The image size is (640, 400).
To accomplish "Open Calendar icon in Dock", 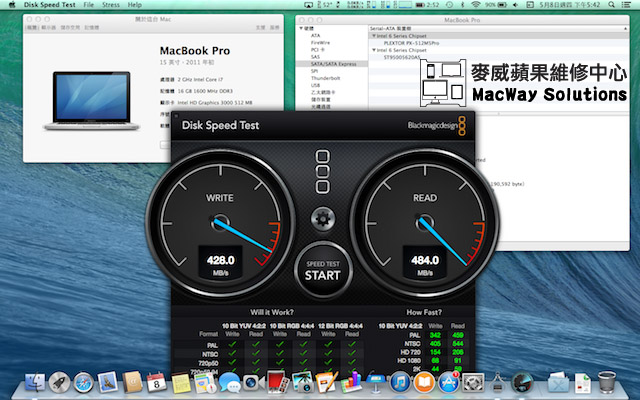I will click(156, 382).
